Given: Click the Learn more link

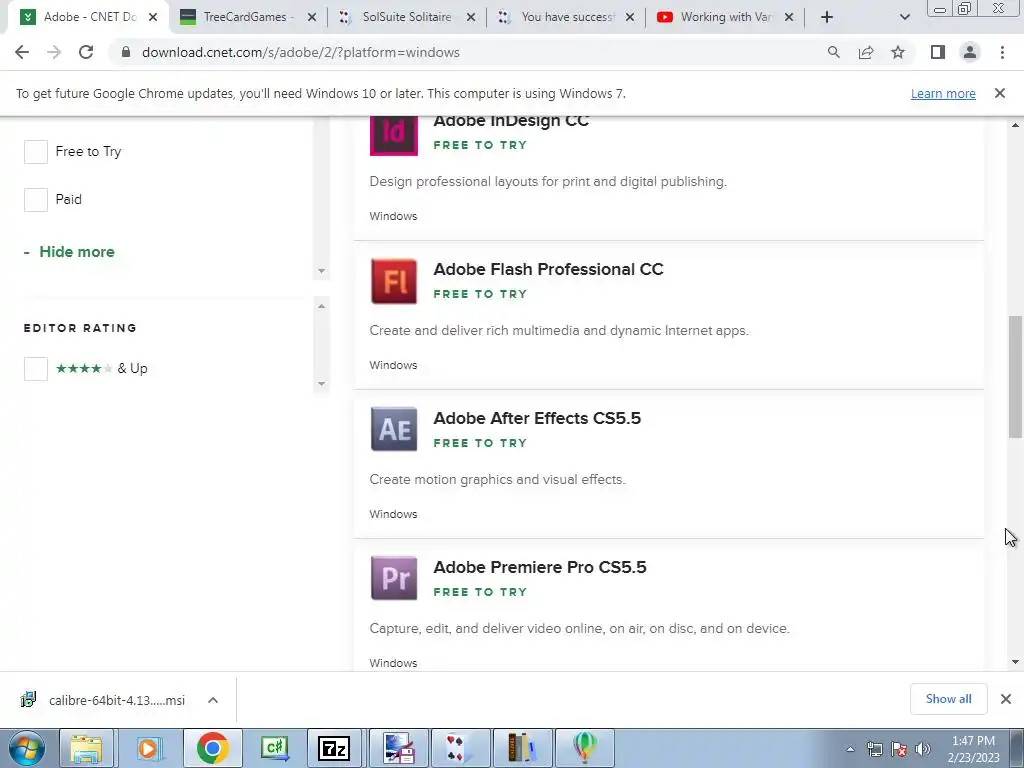Looking at the screenshot, I should (x=943, y=93).
